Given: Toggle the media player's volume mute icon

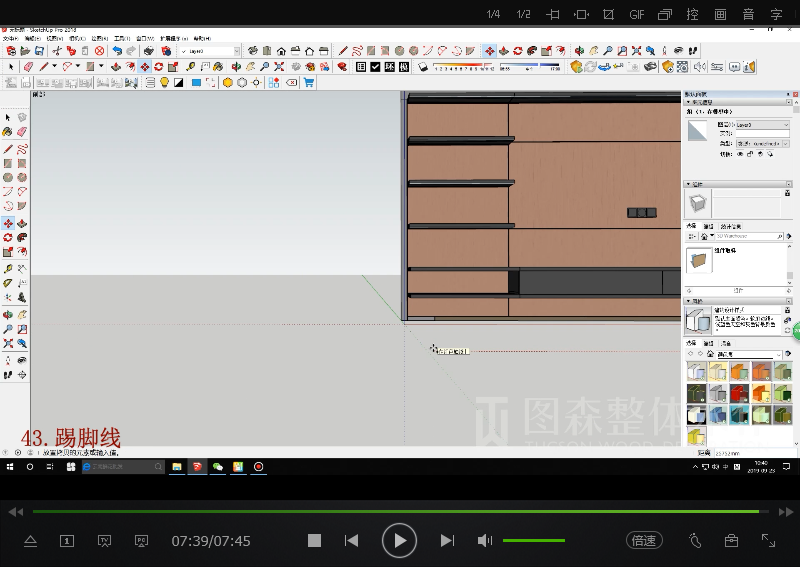Looking at the screenshot, I should point(485,541).
